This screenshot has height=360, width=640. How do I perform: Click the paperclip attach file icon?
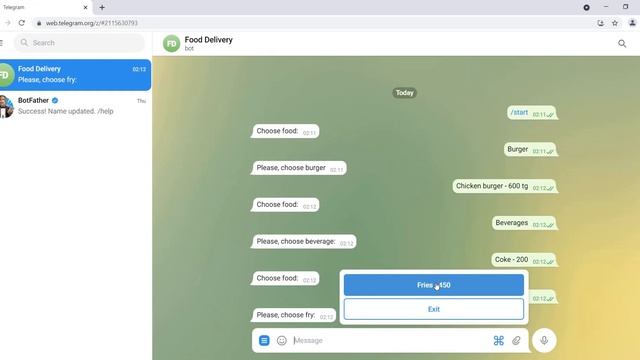(x=516, y=340)
